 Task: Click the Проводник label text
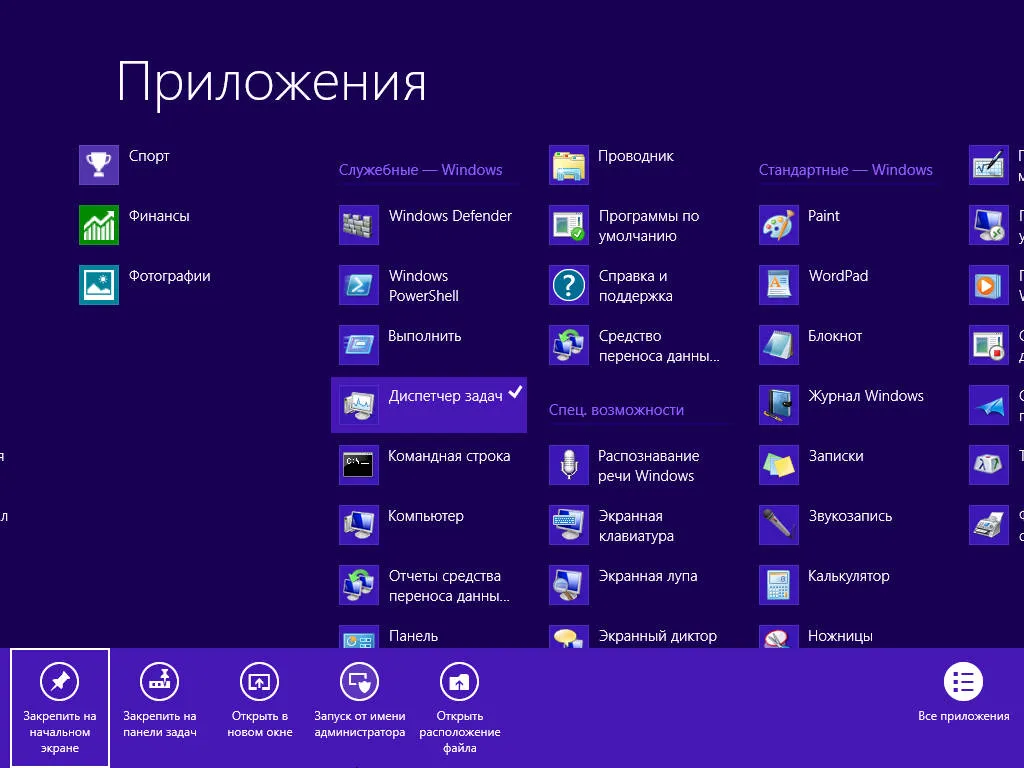pos(635,156)
